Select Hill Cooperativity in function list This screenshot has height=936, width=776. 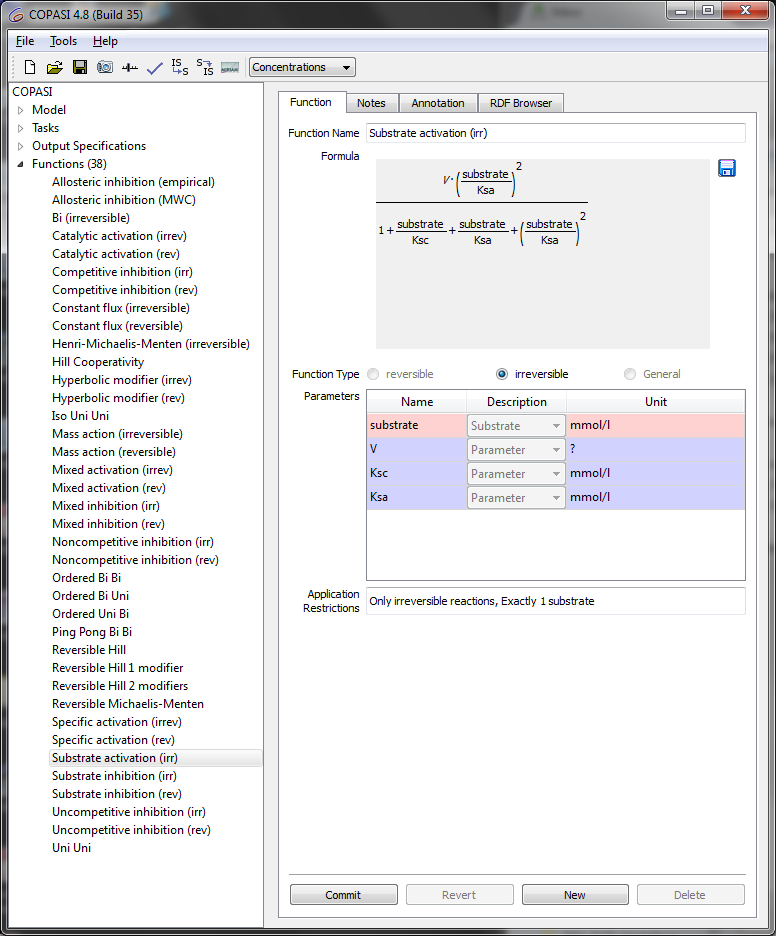(98, 362)
